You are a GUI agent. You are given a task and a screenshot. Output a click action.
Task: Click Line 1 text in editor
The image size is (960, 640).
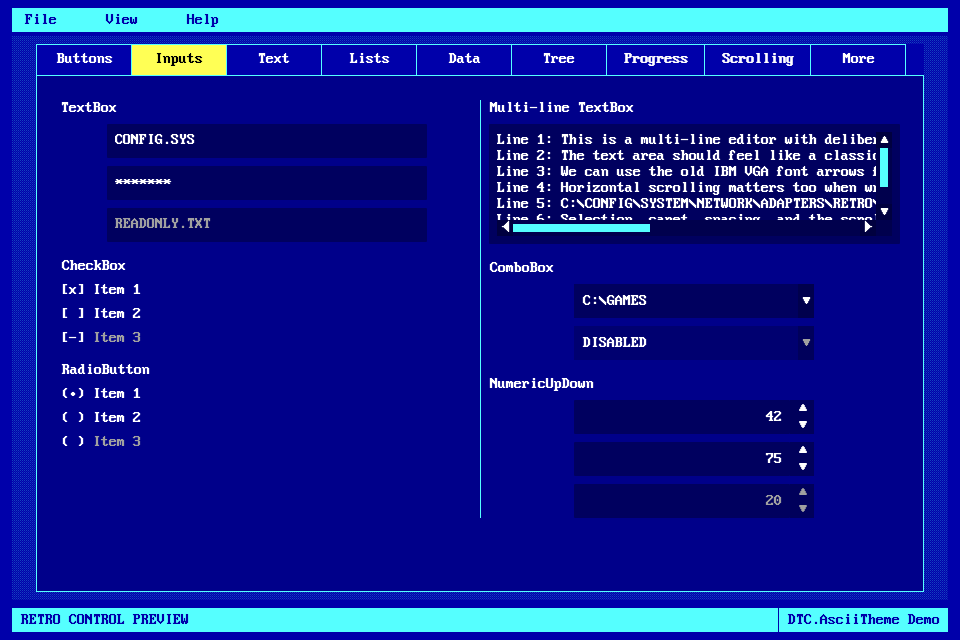point(686,140)
